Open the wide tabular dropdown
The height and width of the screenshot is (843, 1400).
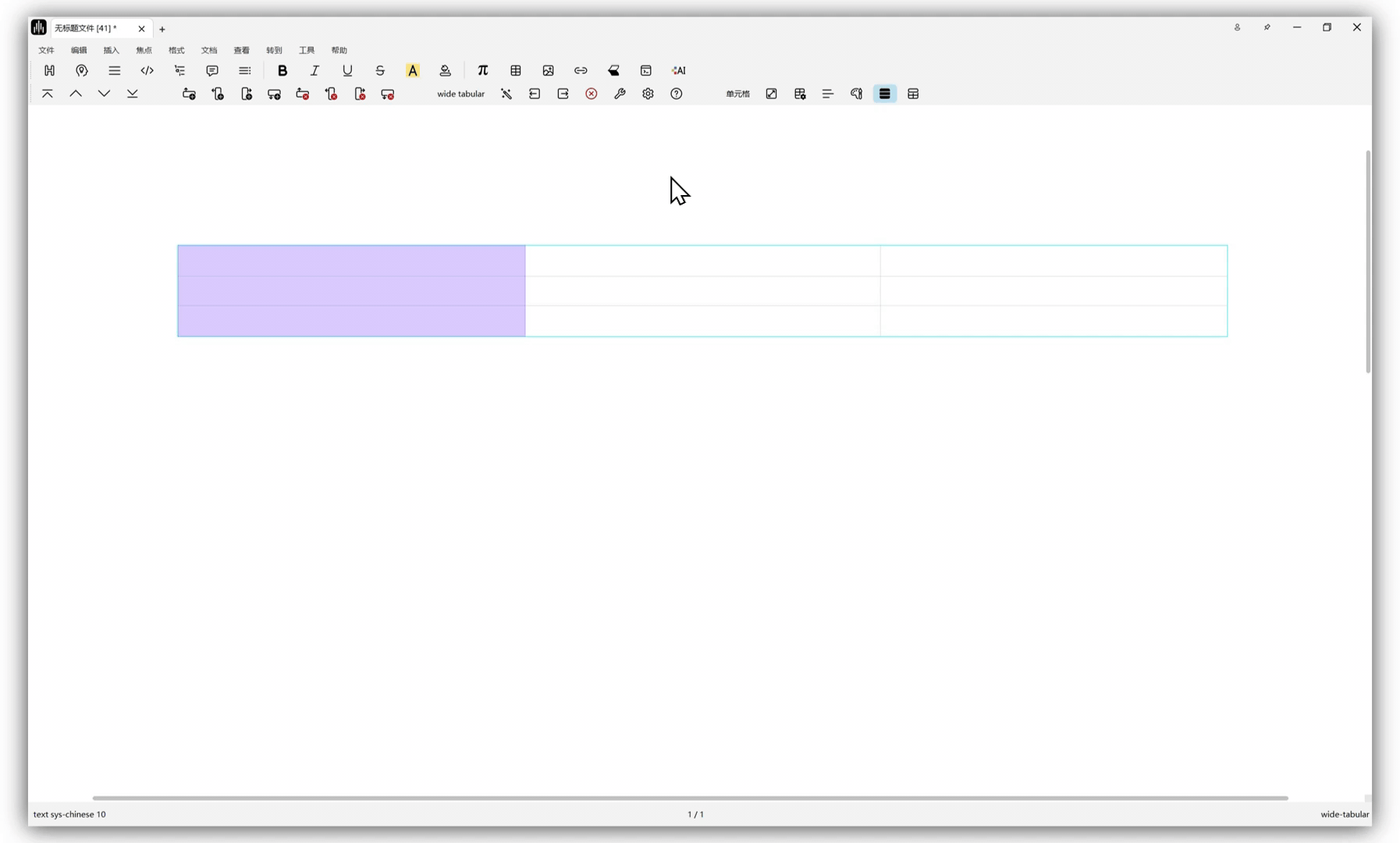click(x=460, y=94)
